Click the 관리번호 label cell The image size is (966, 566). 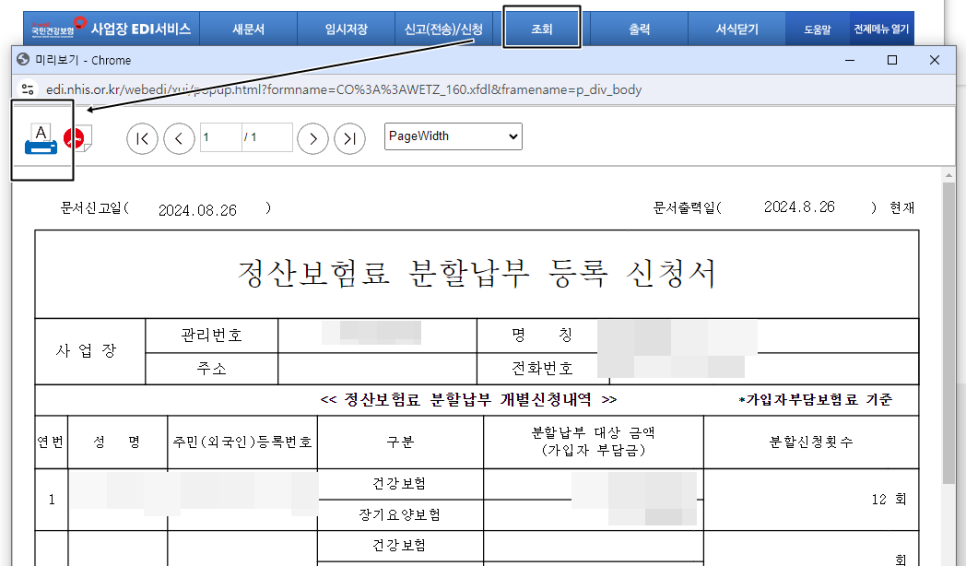click(x=211, y=336)
